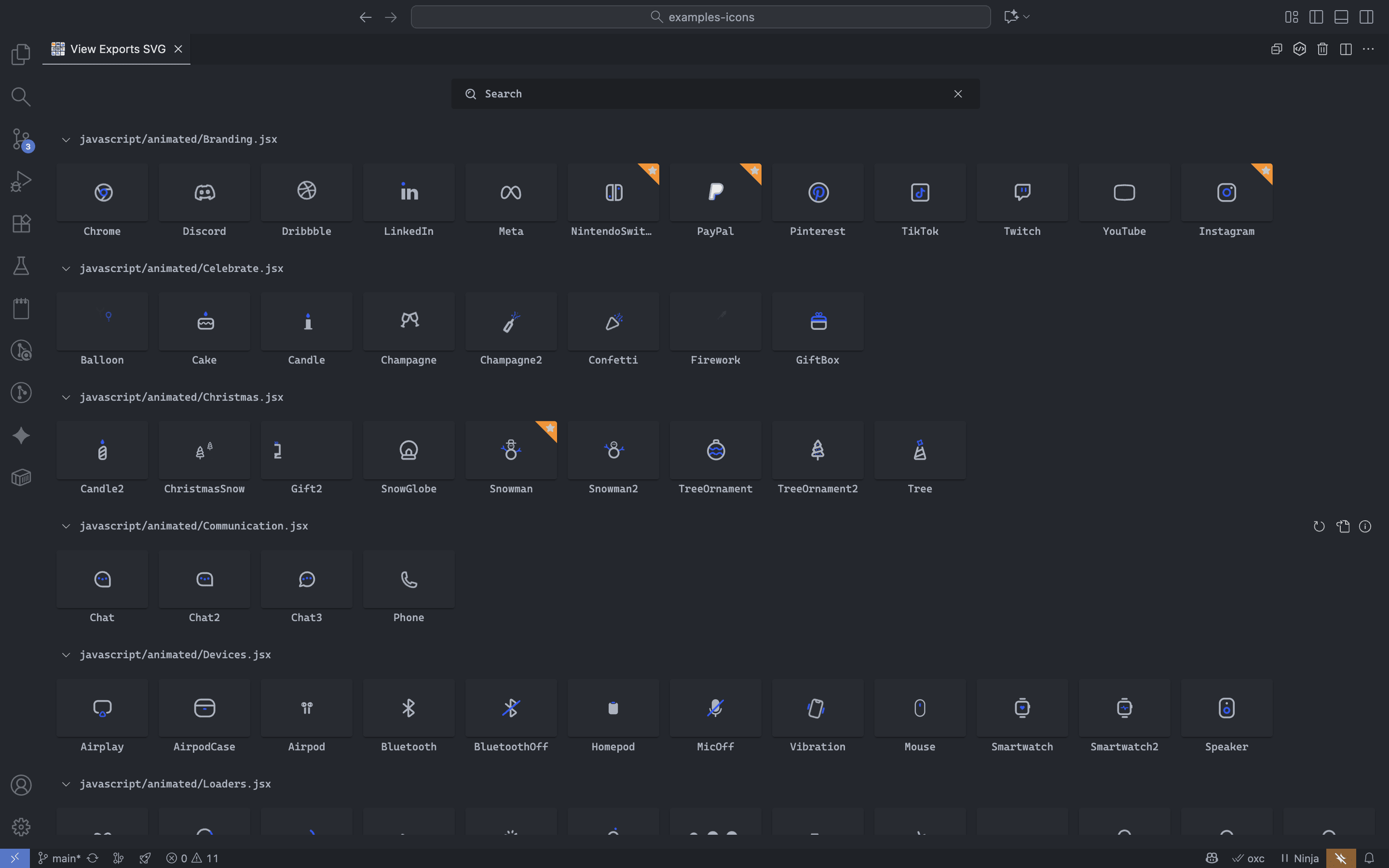Collapse the javascript/animated/Christmas.jsx section
This screenshot has height=868, width=1389.
tap(66, 397)
